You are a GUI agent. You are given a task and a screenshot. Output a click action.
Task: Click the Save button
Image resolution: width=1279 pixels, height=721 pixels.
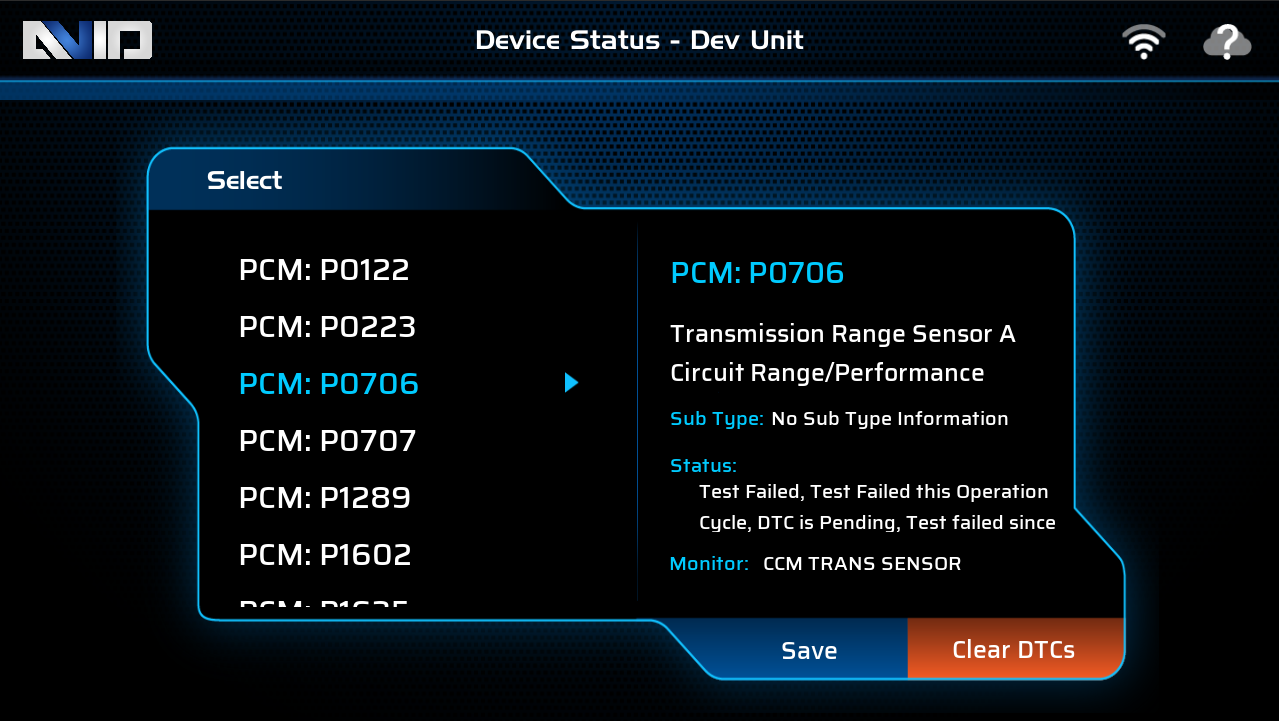[x=809, y=651]
